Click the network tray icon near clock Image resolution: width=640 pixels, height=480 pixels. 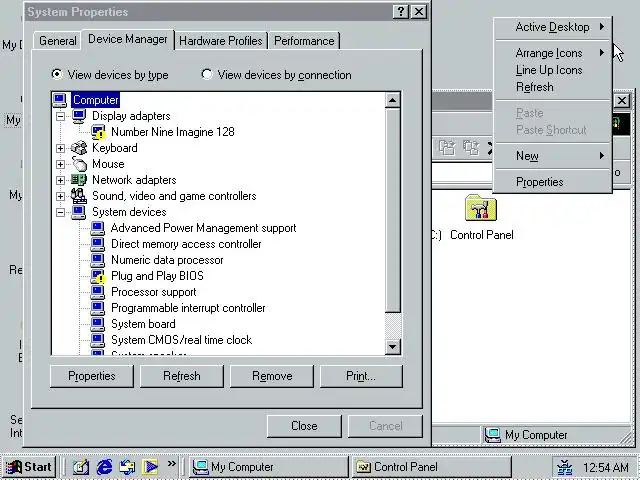click(565, 467)
